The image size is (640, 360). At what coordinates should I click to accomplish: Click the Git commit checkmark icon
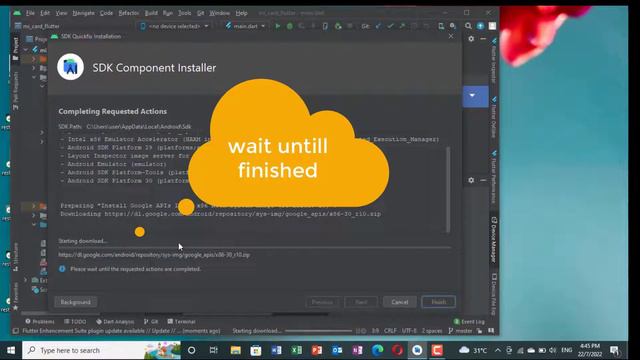pos(390,26)
